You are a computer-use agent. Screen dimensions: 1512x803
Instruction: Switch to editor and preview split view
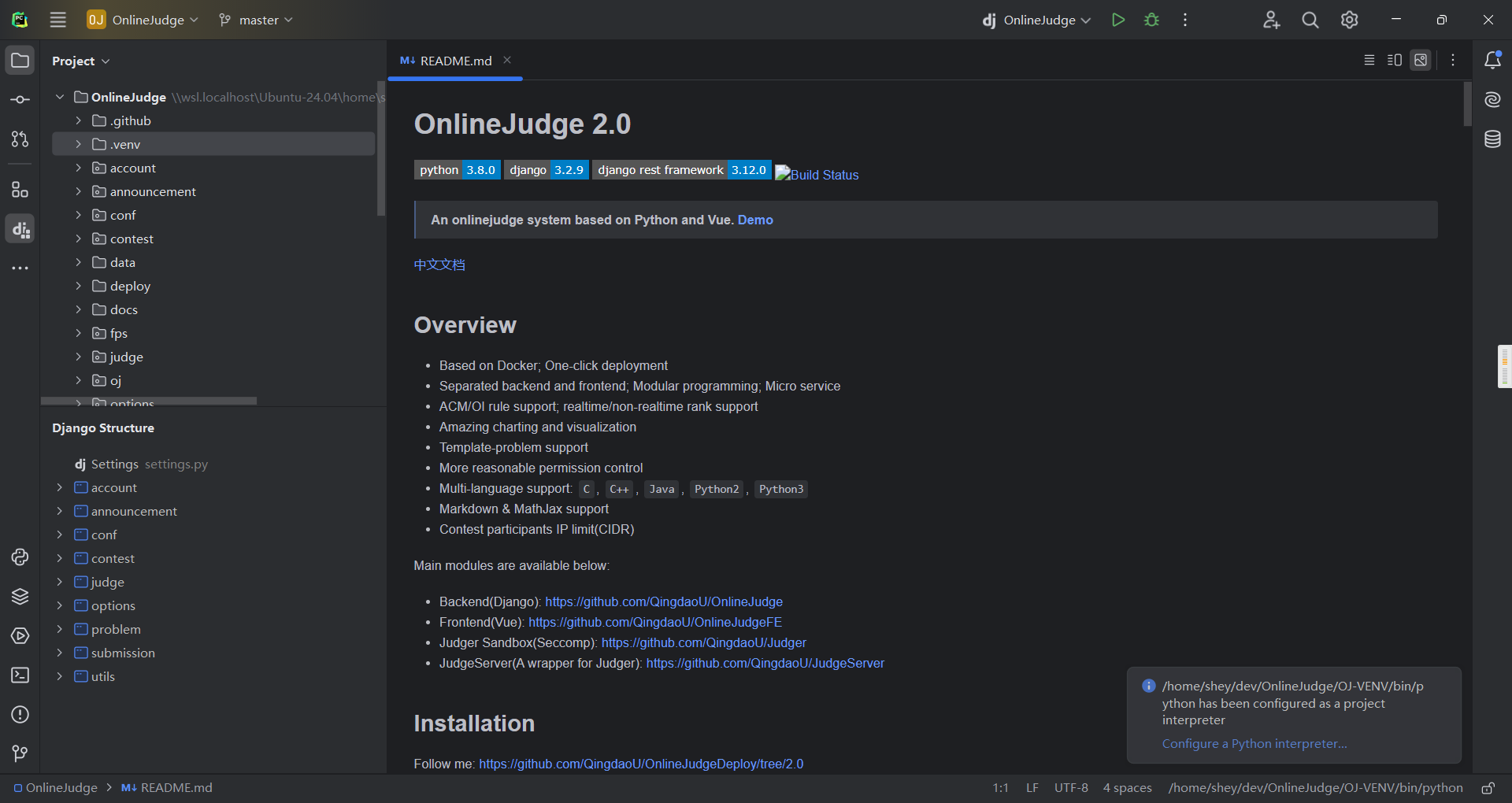point(1395,61)
